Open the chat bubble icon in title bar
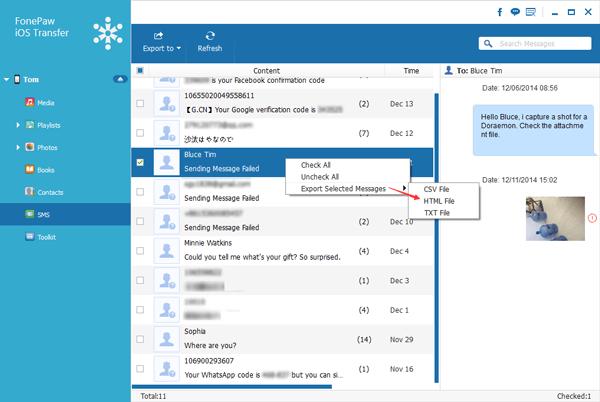 pyautogui.click(x=515, y=12)
